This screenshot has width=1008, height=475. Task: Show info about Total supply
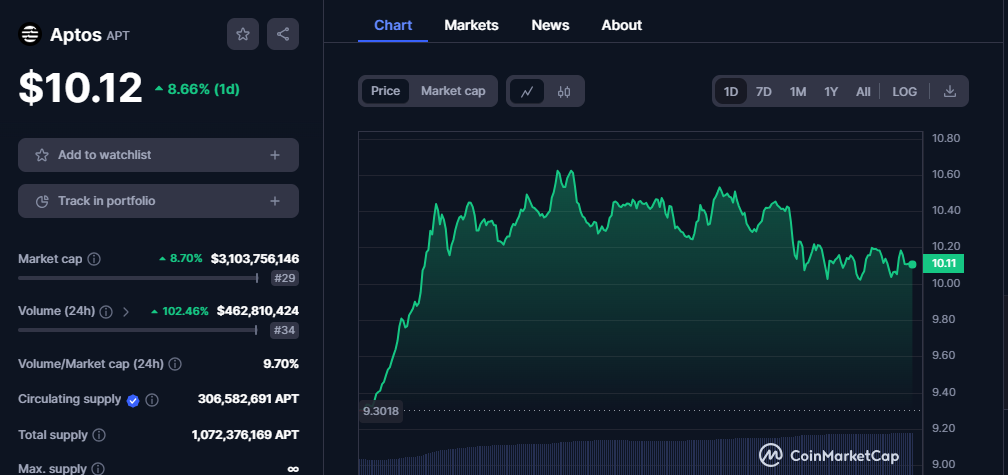pos(99,435)
